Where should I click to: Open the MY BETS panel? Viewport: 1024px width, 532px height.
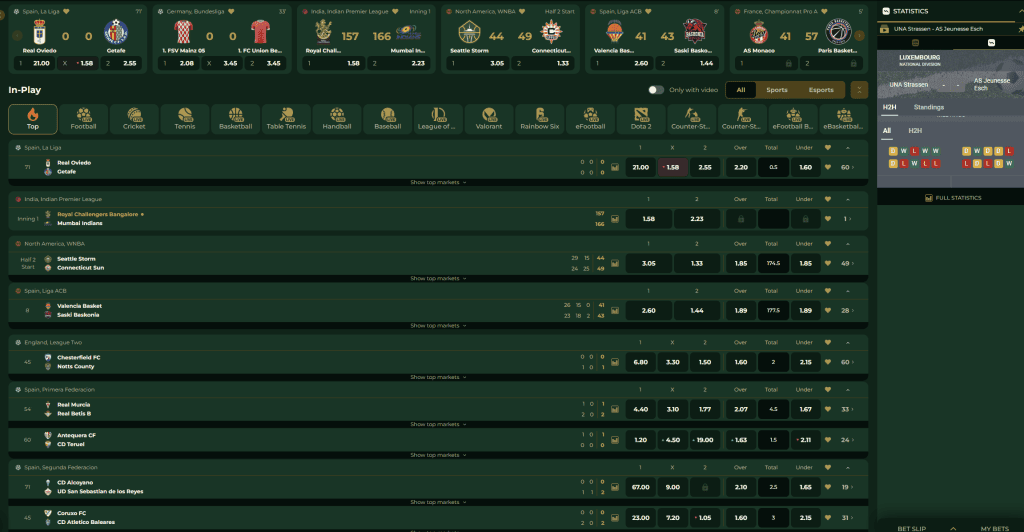[994, 528]
